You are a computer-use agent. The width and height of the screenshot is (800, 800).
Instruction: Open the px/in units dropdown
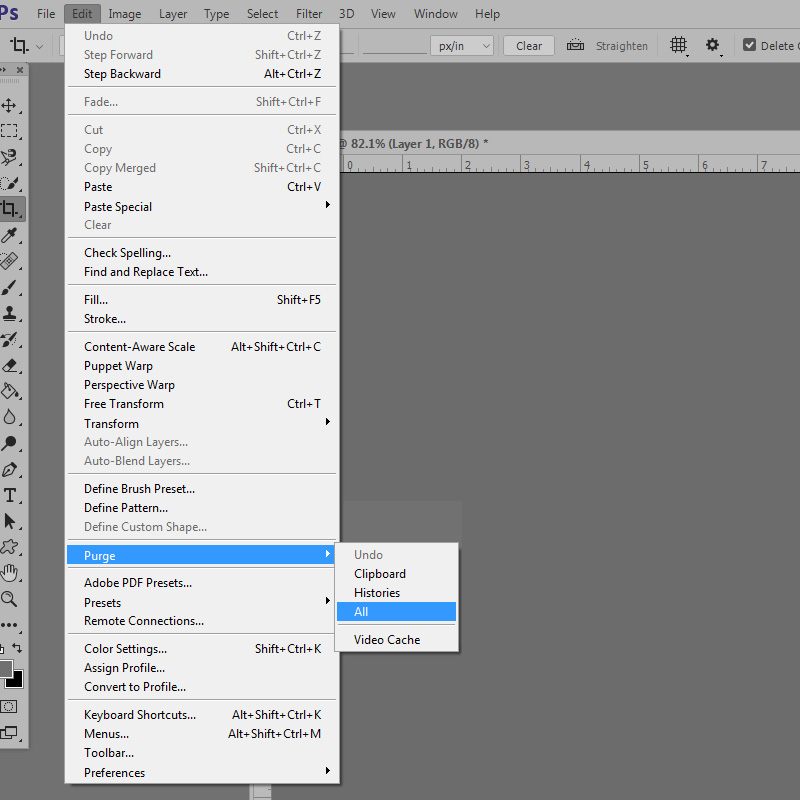tap(462, 46)
